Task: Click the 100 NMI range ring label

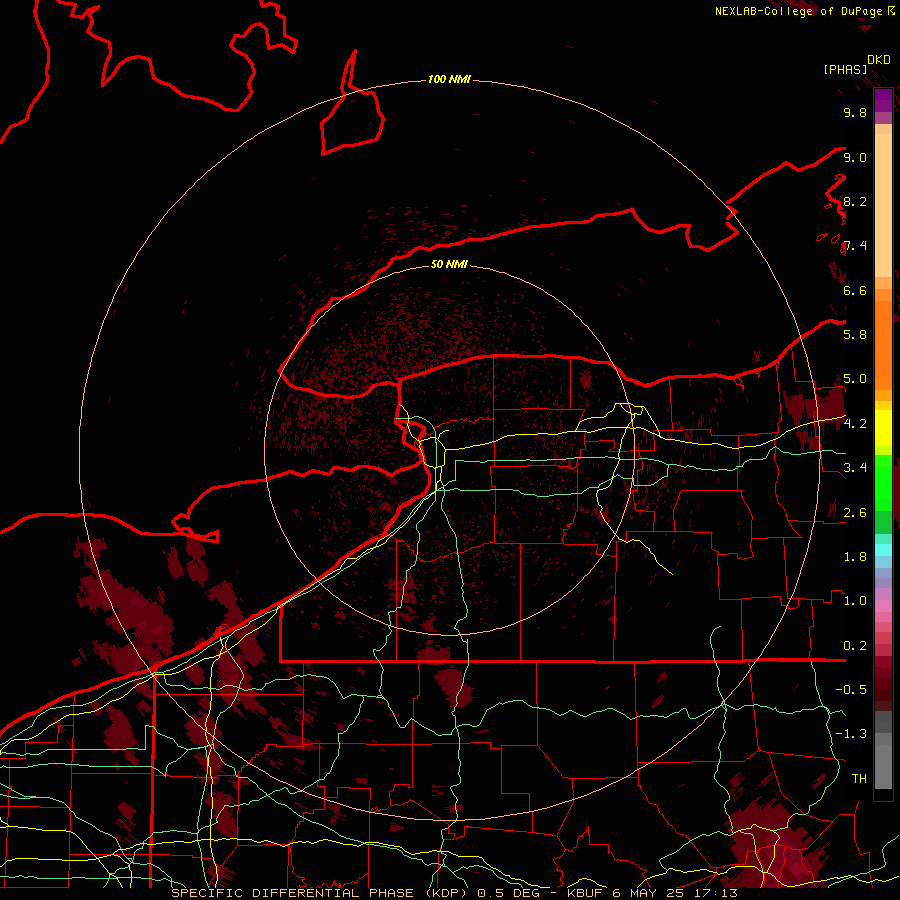Action: click(449, 79)
